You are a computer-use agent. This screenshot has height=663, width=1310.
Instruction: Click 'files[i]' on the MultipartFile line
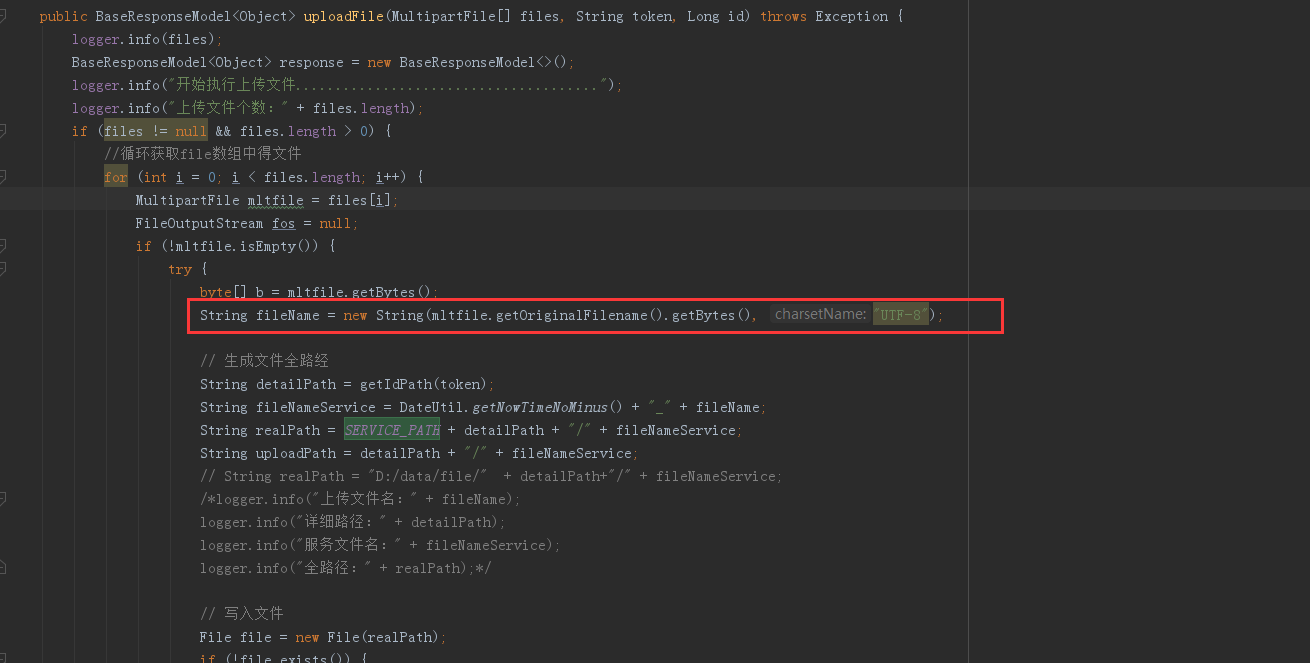point(359,200)
